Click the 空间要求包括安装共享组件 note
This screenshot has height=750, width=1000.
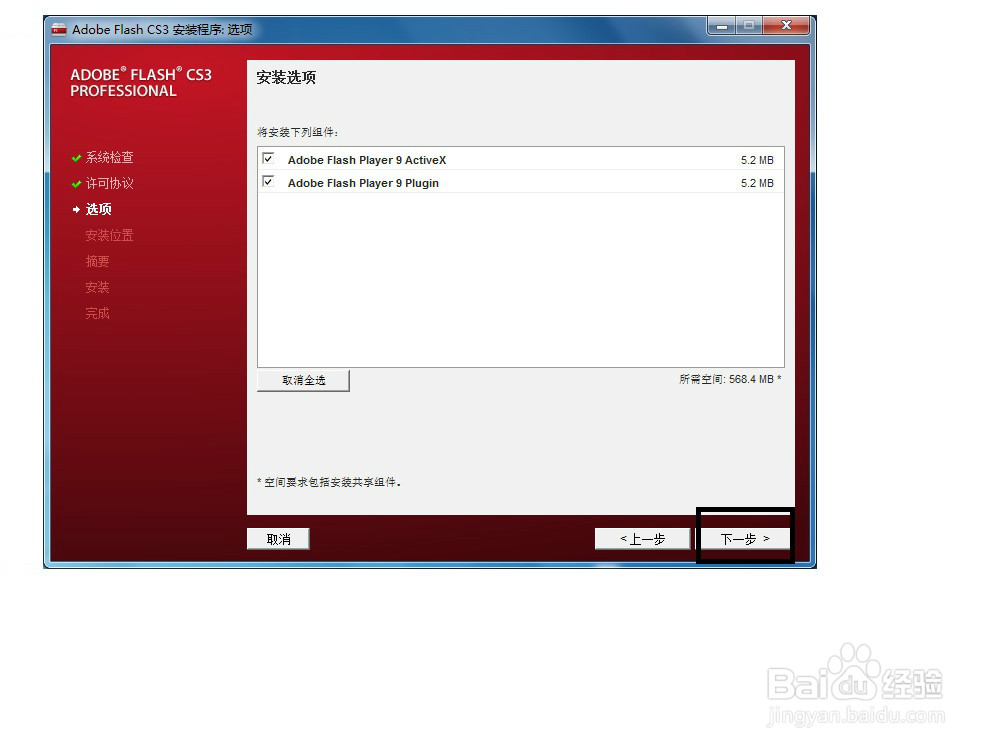point(329,482)
